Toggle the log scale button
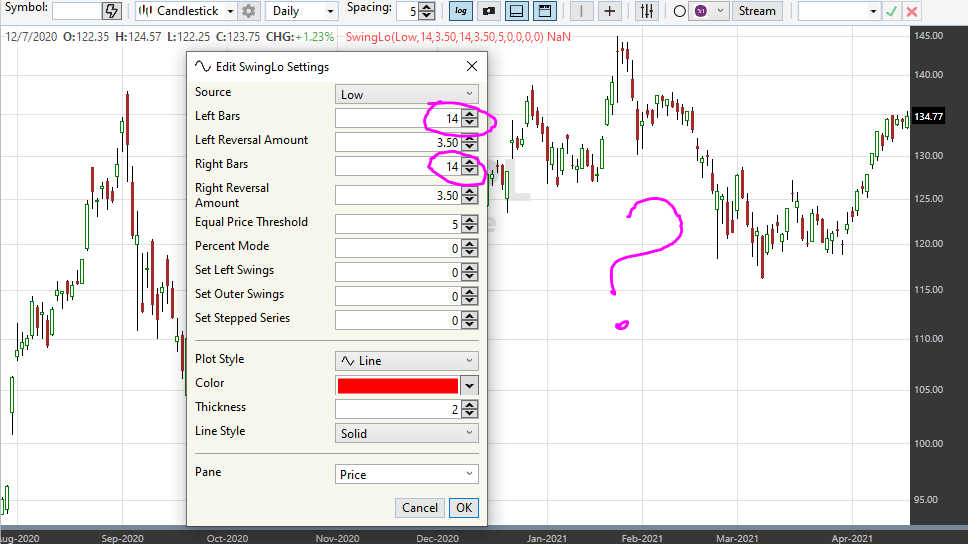 [x=461, y=11]
